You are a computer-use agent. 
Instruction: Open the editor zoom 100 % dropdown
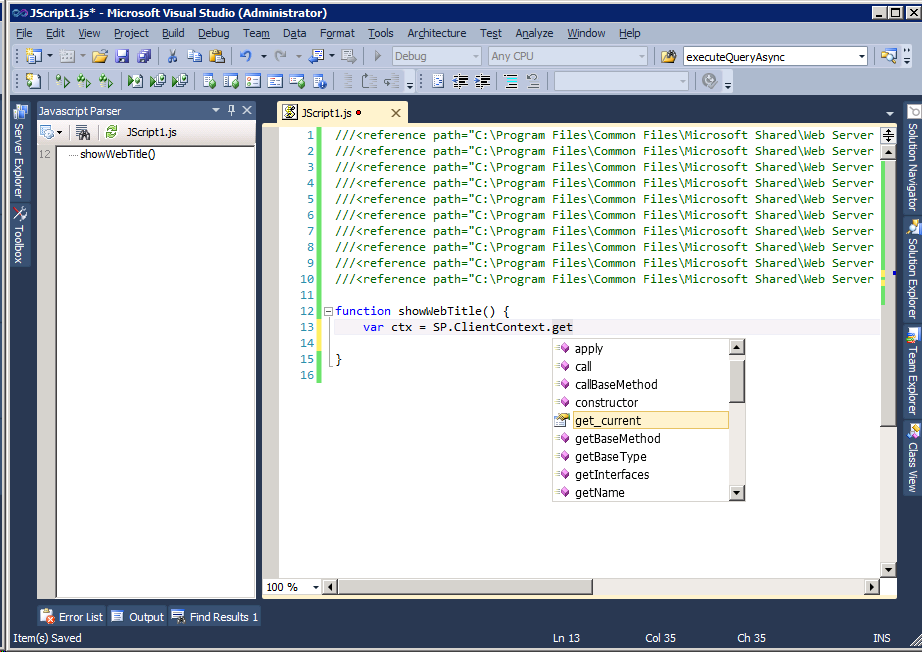[316, 587]
